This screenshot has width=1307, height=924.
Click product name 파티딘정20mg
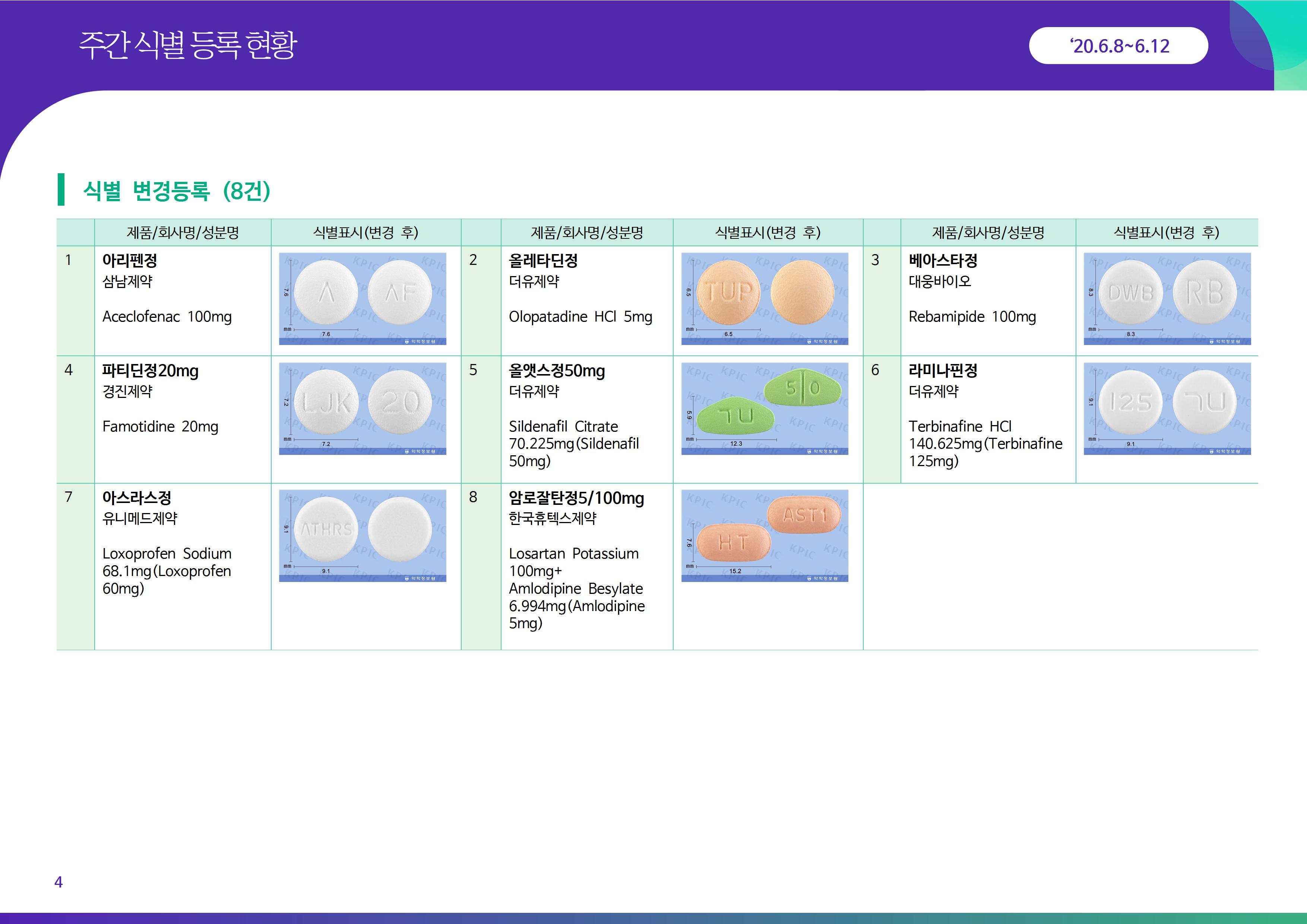[x=150, y=371]
